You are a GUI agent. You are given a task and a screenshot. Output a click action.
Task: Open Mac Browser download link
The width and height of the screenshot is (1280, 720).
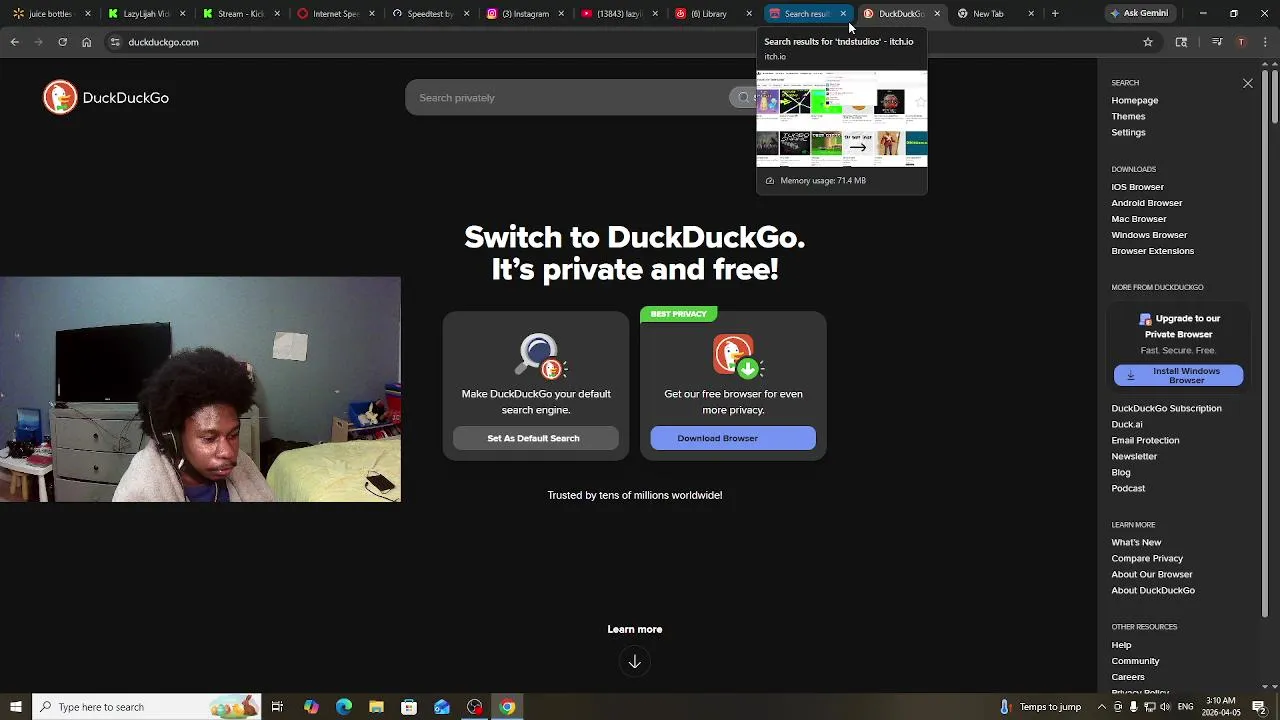(x=1138, y=219)
